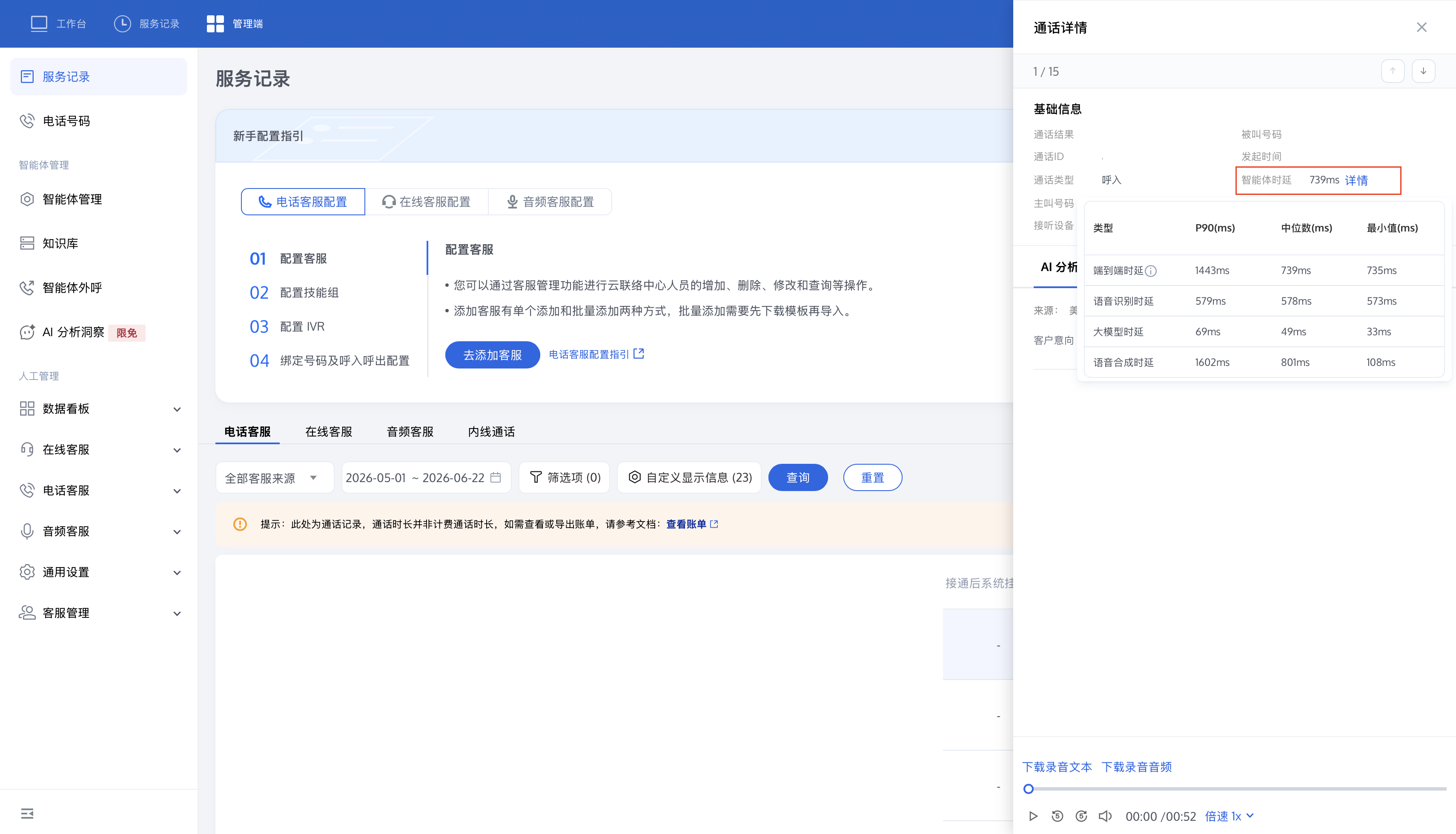Go to previous call with up arrow
The image size is (1456, 834).
[1393, 71]
